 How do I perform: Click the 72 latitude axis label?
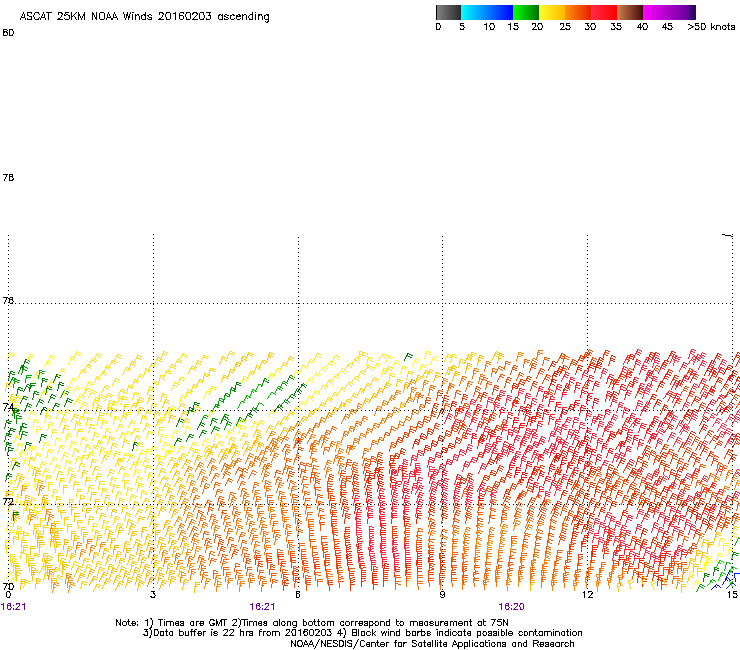point(8,501)
